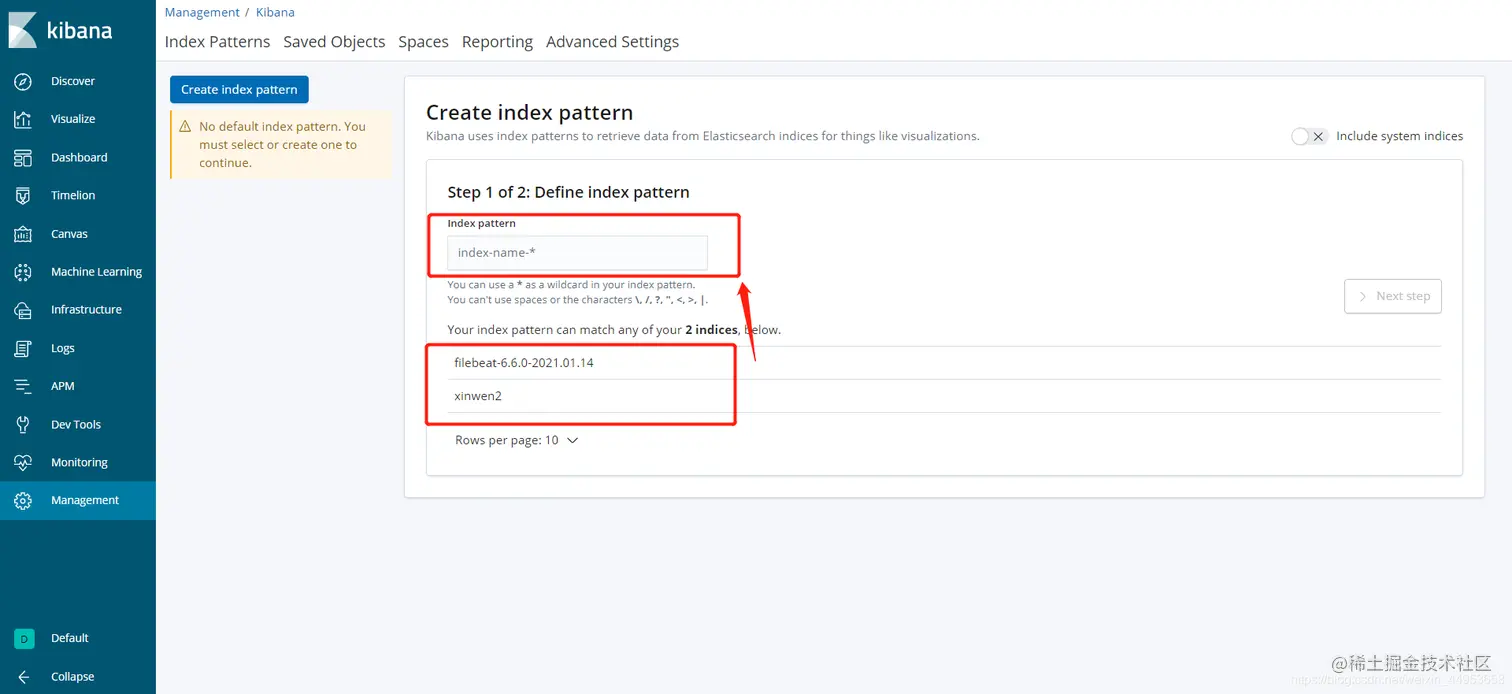Click Default space label
Viewport: 1512px width, 694px height.
click(x=70, y=638)
